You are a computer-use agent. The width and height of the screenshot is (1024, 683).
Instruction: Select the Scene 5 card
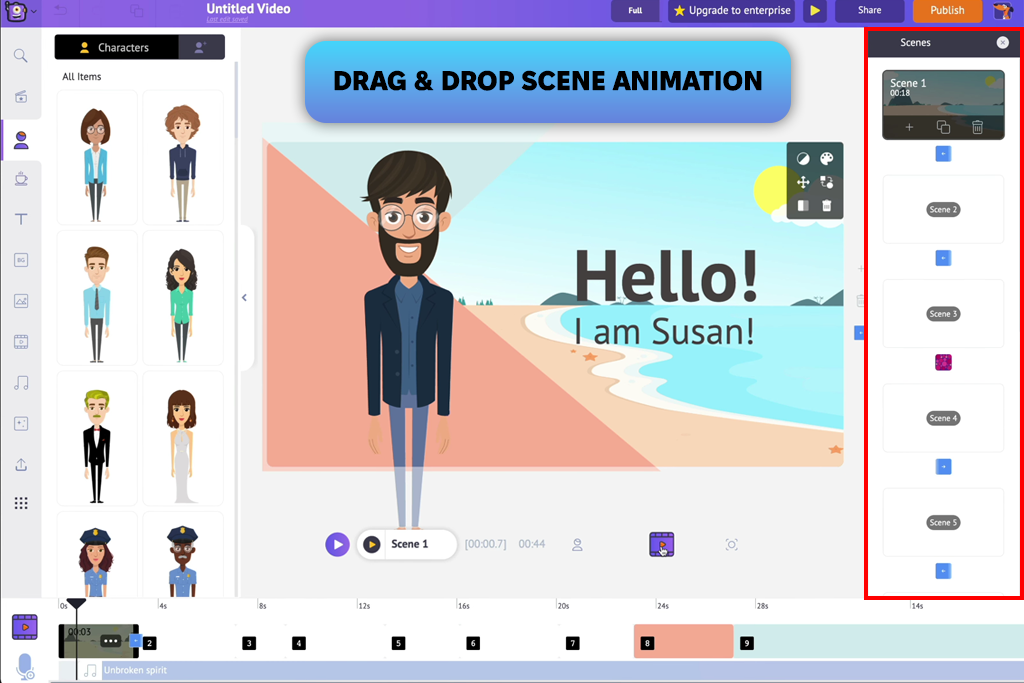[x=943, y=522]
